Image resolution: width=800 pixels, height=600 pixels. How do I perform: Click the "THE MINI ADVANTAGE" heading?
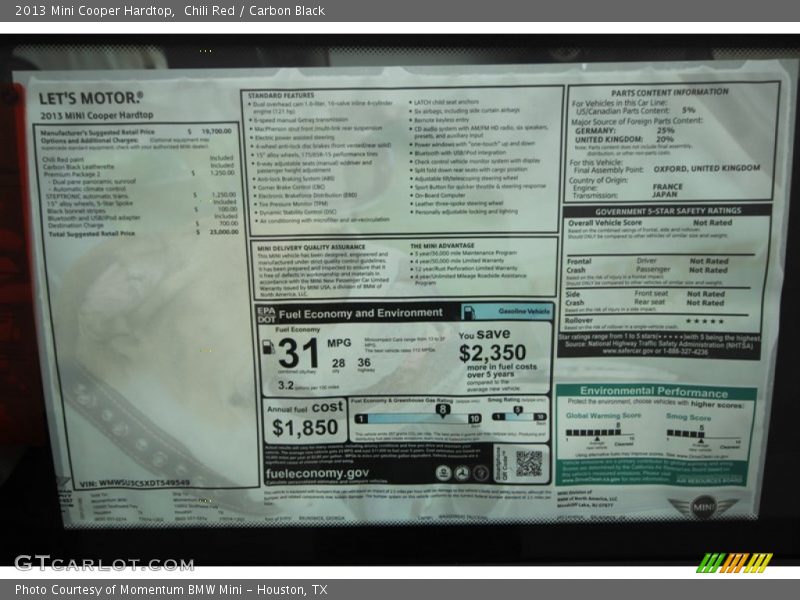[x=442, y=245]
